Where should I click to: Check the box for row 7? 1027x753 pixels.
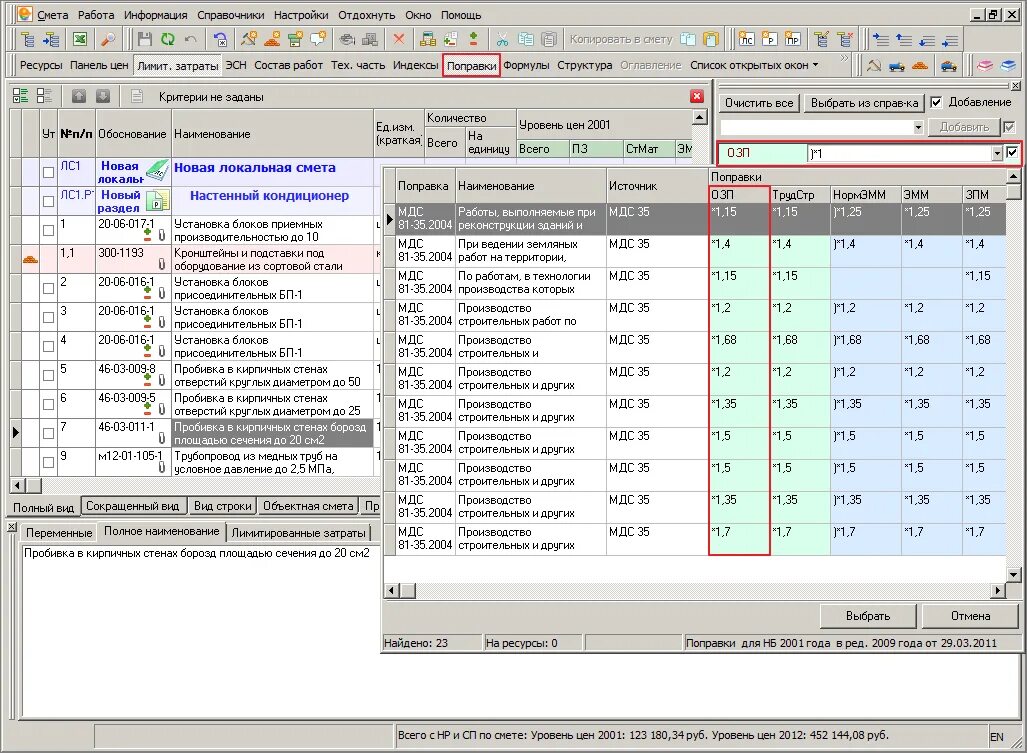(48, 433)
